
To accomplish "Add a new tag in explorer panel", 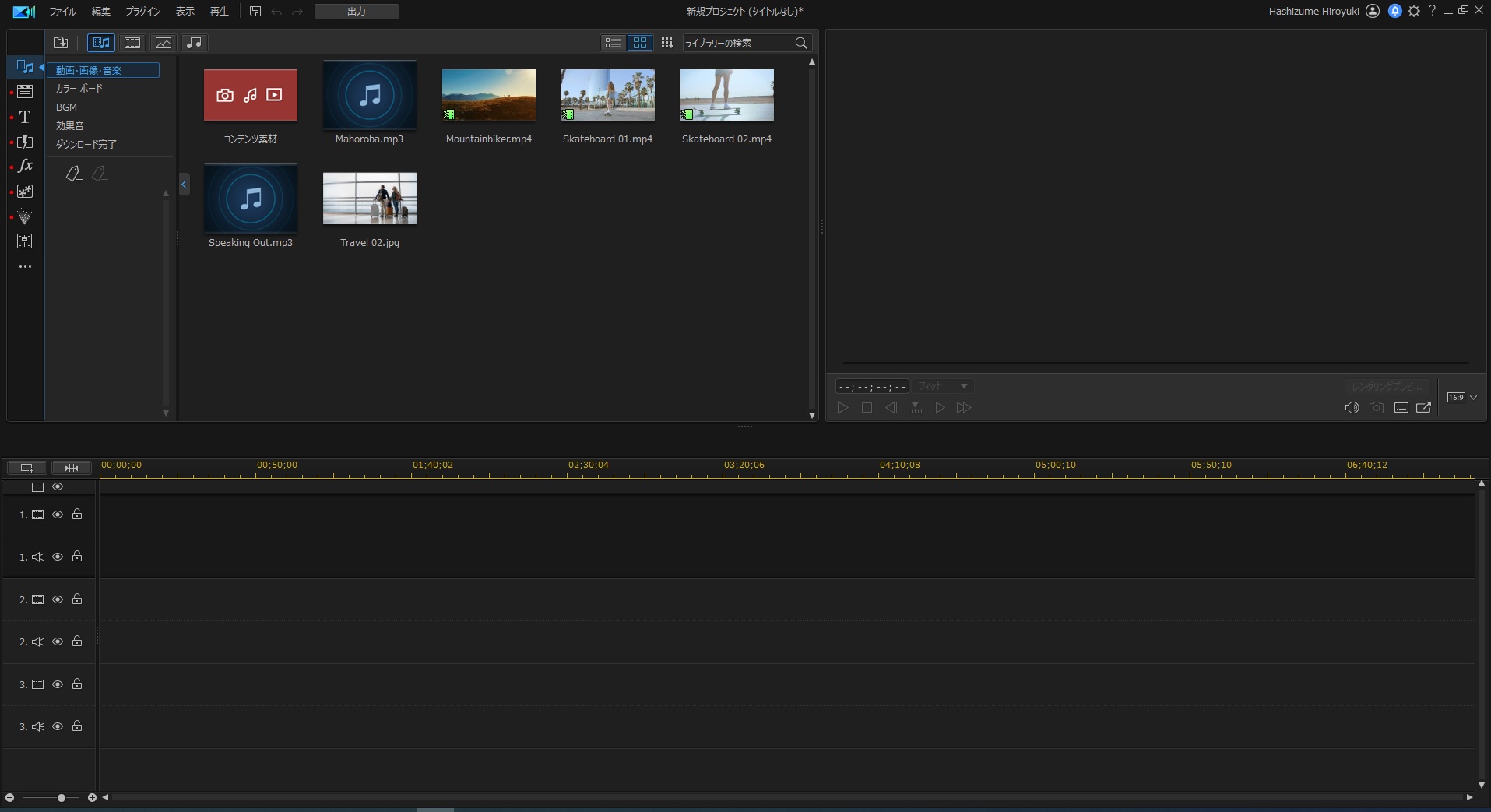I will click(73, 174).
